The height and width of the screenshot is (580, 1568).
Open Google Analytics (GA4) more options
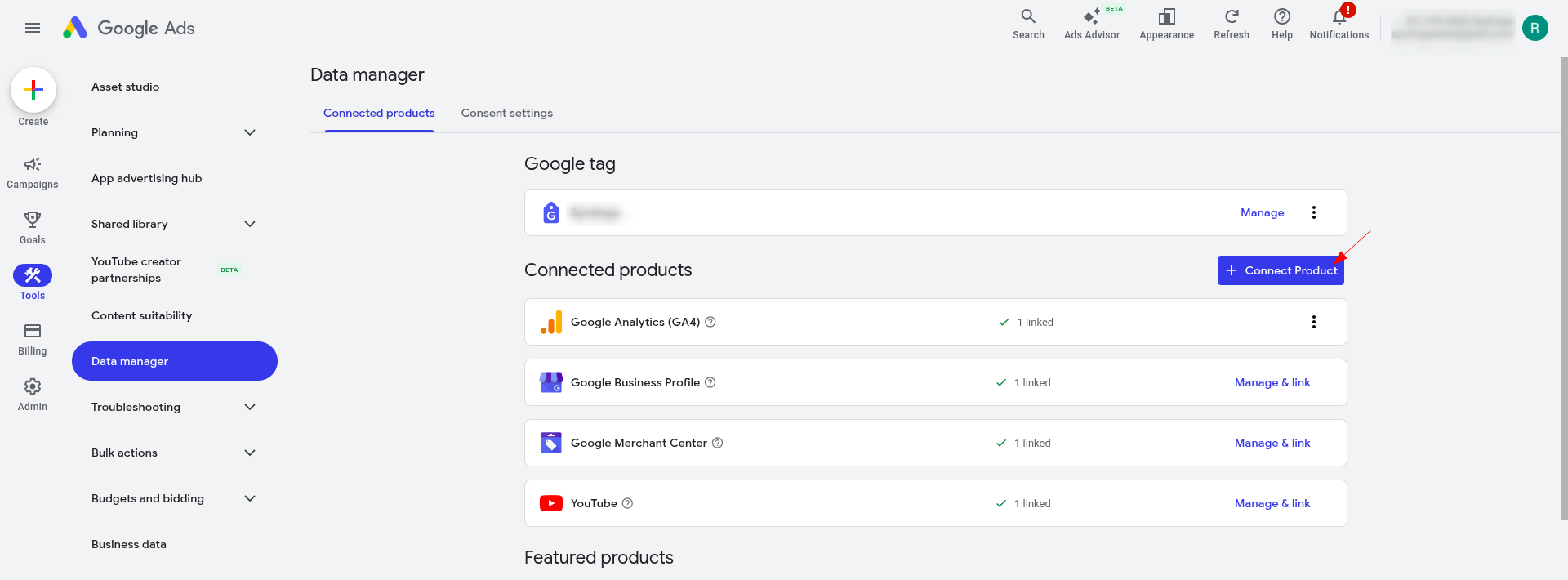point(1314,322)
